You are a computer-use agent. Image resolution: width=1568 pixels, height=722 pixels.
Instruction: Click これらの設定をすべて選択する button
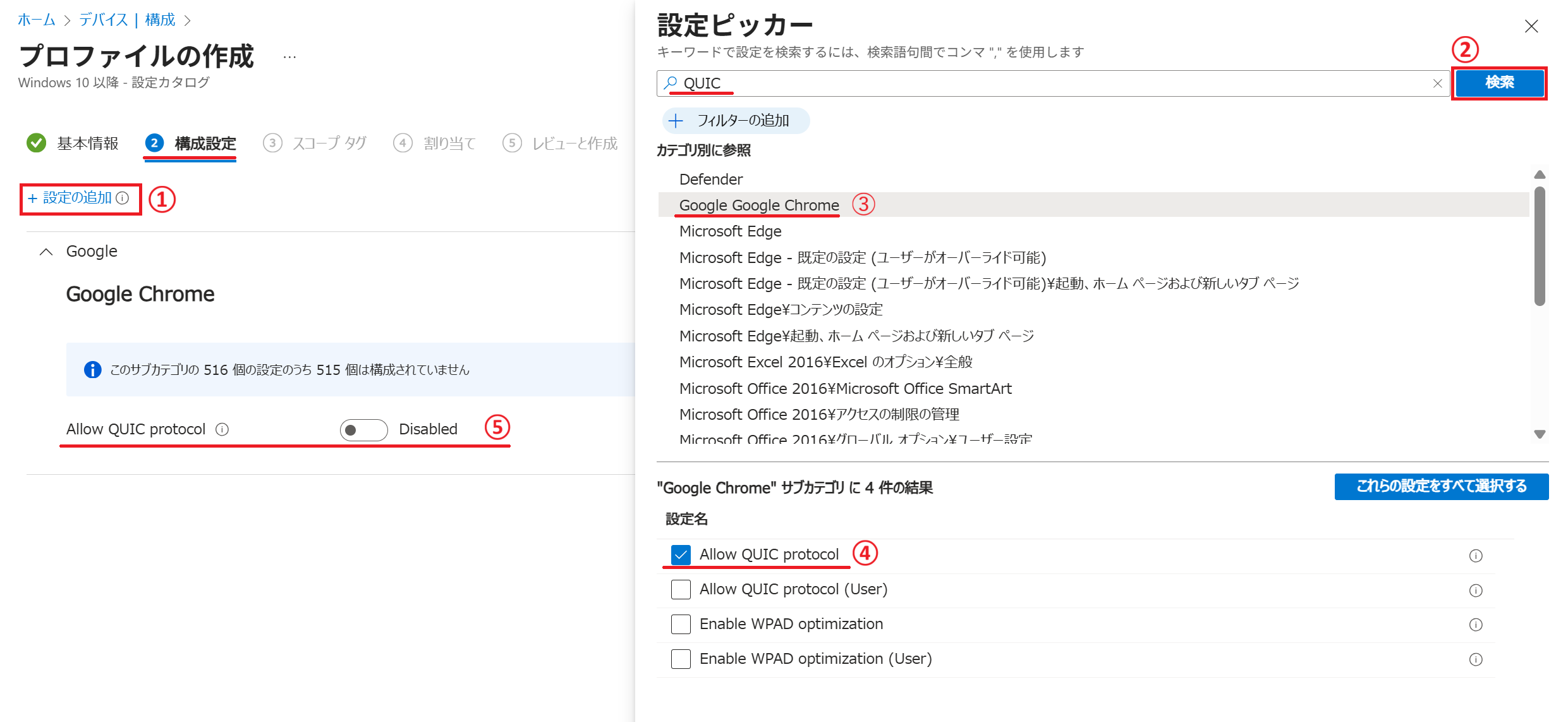coord(1441,486)
